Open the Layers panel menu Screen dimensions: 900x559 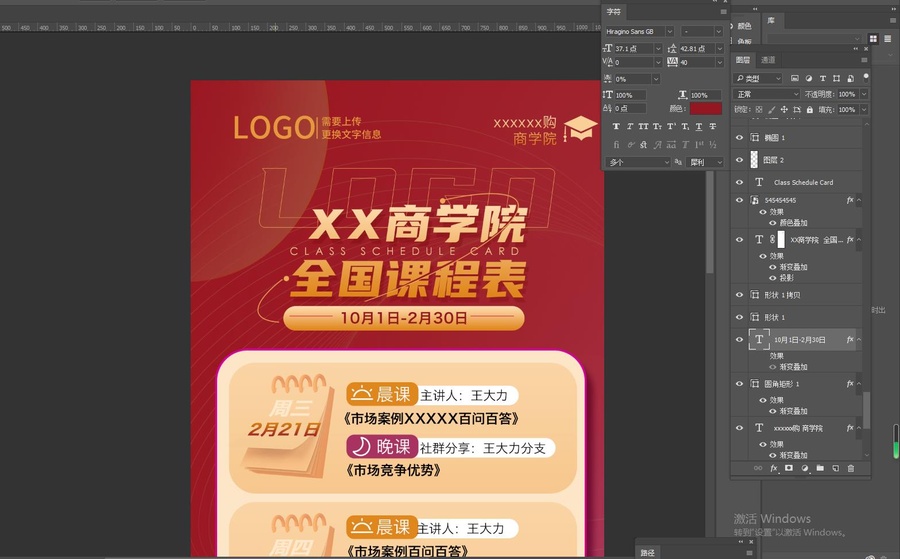click(x=864, y=60)
